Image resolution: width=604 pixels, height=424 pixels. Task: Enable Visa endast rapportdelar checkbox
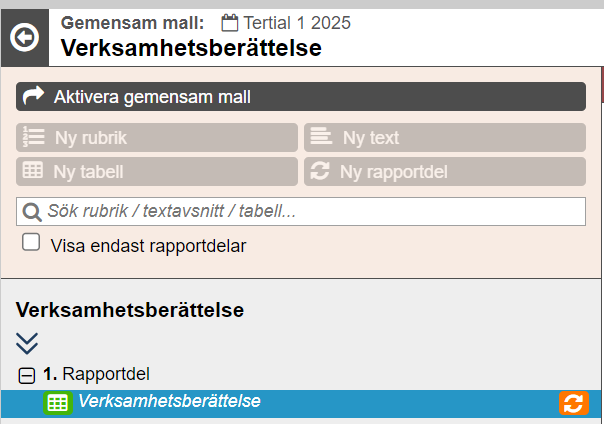click(32, 243)
